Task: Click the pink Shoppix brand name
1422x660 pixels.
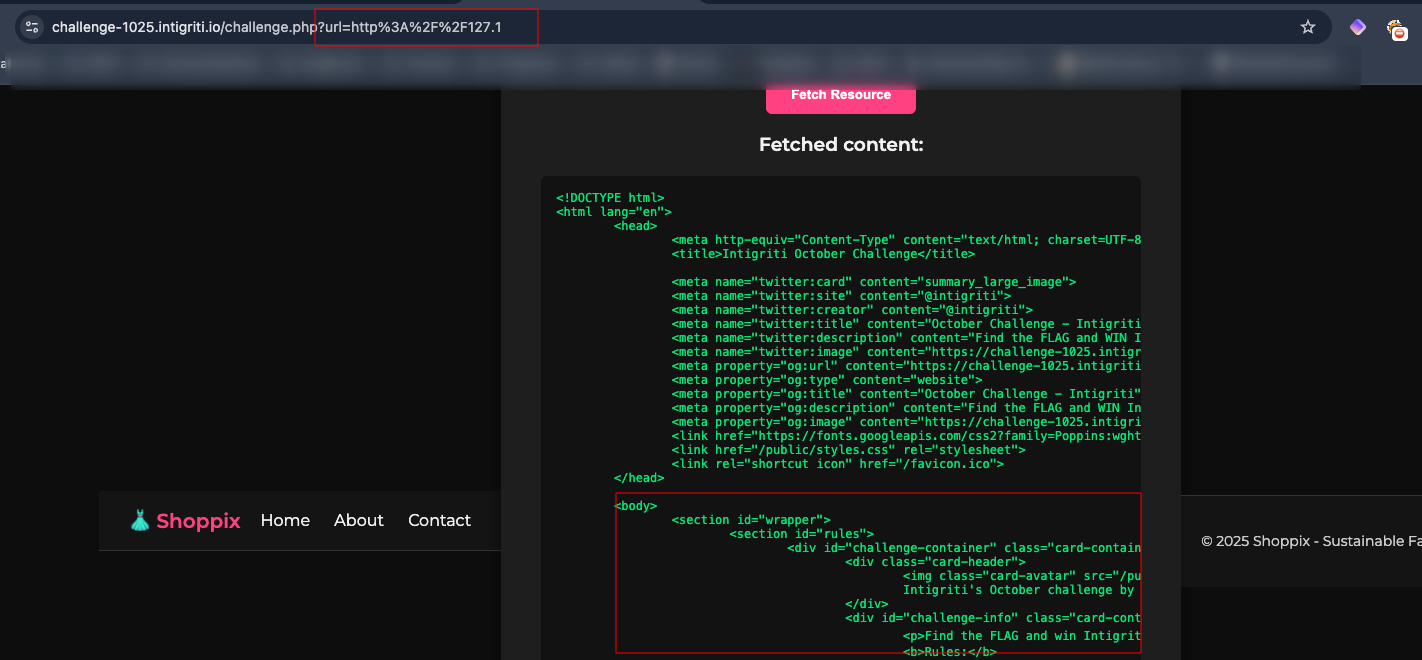Action: pos(198,521)
